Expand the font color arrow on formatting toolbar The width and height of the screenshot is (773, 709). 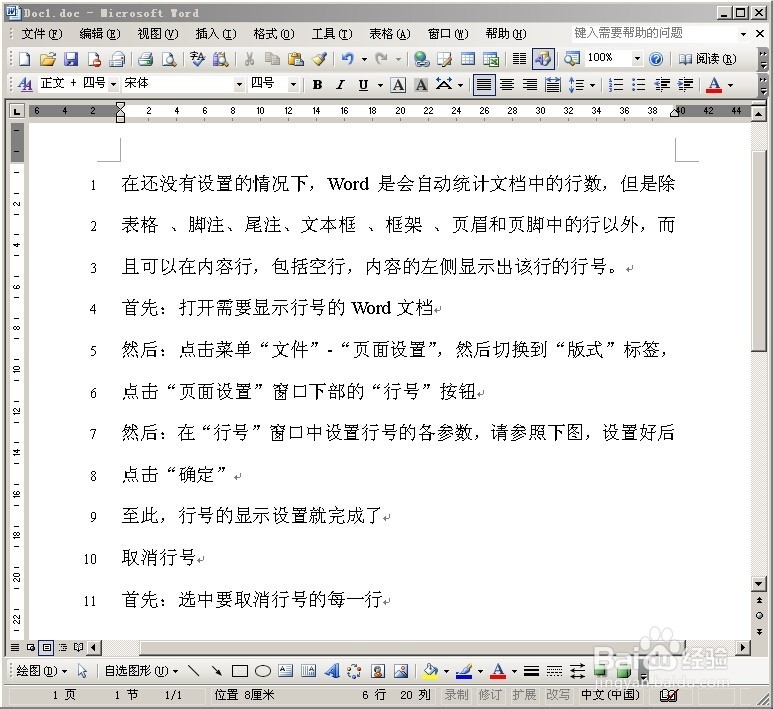731,85
